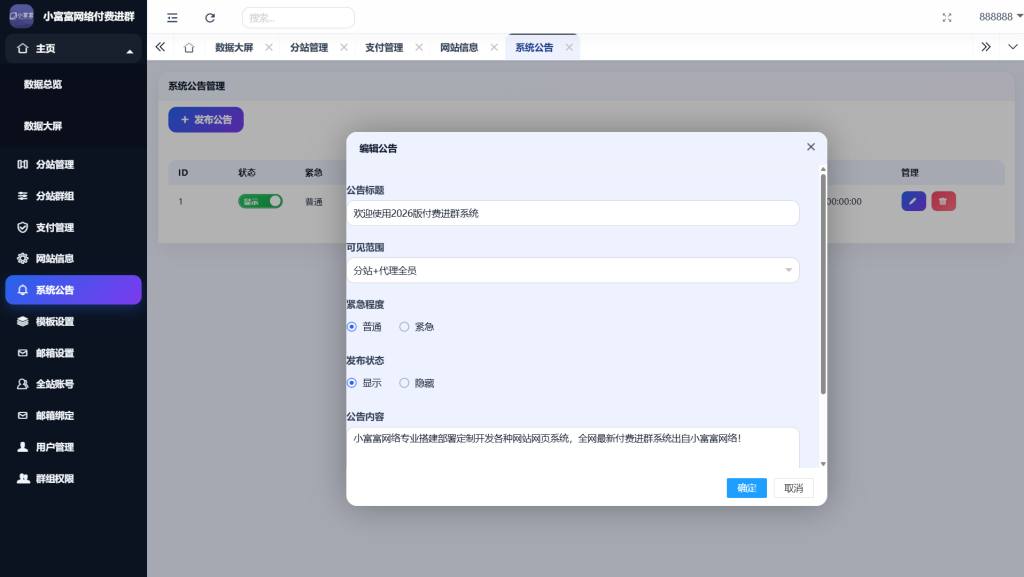Switch to 分站管理 tab

click(x=309, y=47)
